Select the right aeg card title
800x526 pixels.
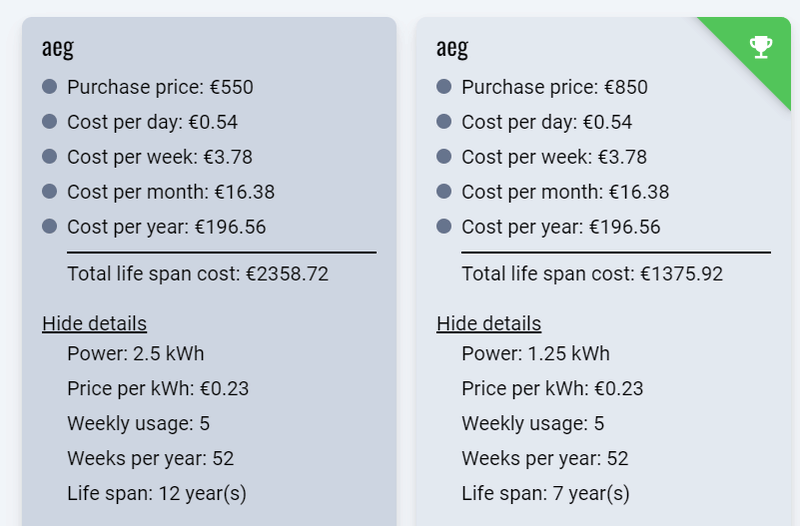coord(452,47)
